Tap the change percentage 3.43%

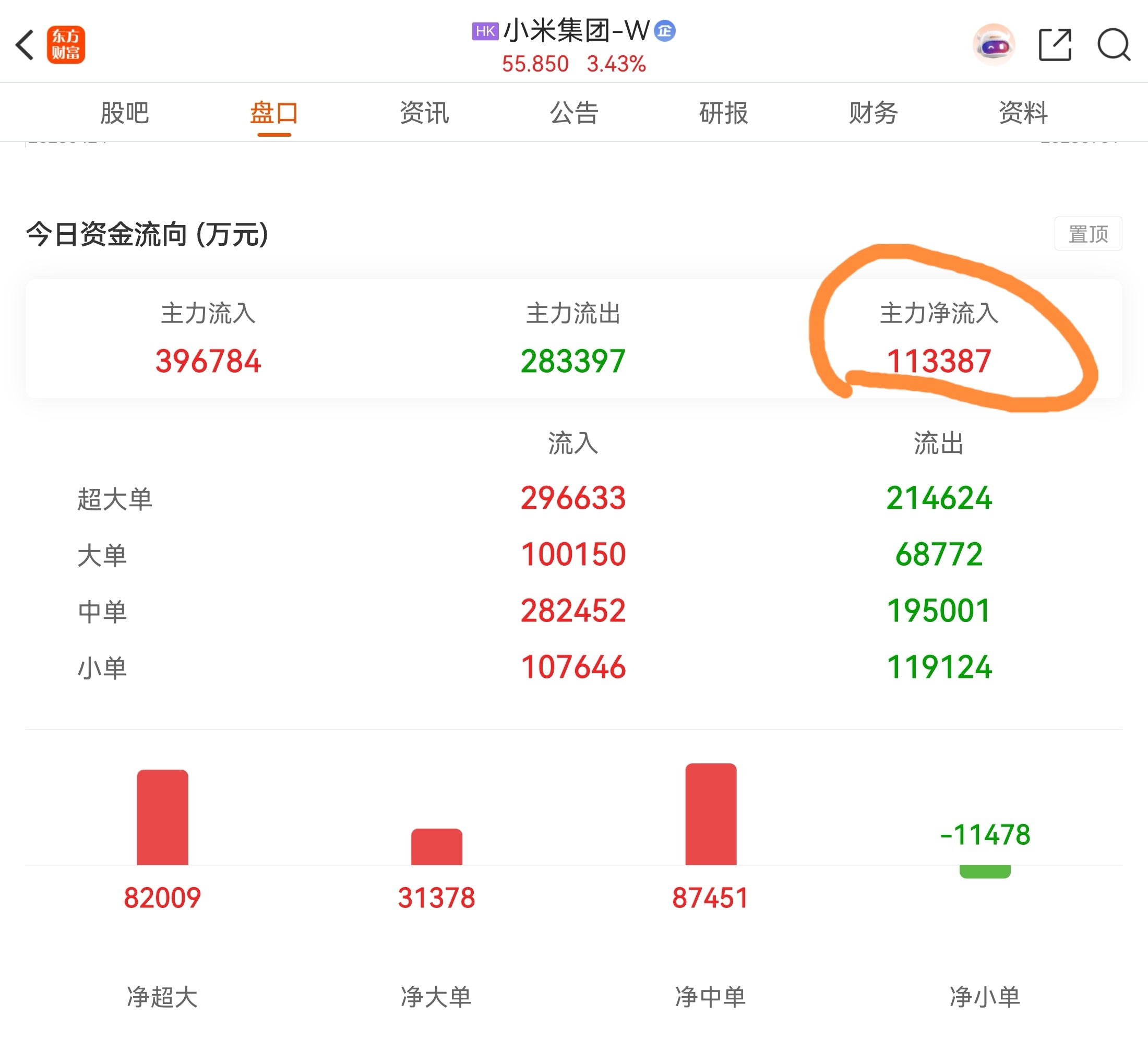coord(616,64)
